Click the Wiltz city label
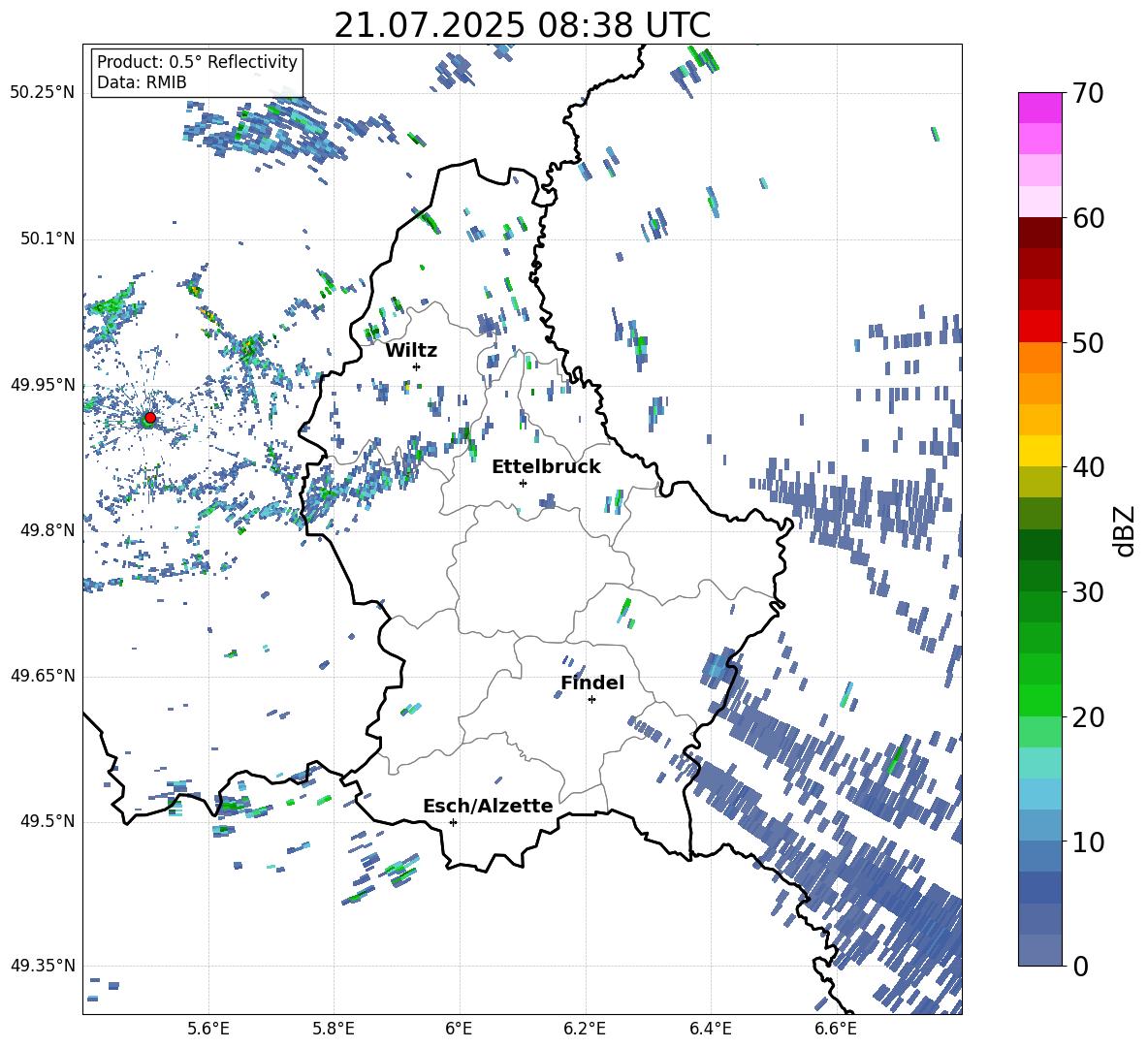This screenshot has height=1048, width=1148. (x=411, y=351)
